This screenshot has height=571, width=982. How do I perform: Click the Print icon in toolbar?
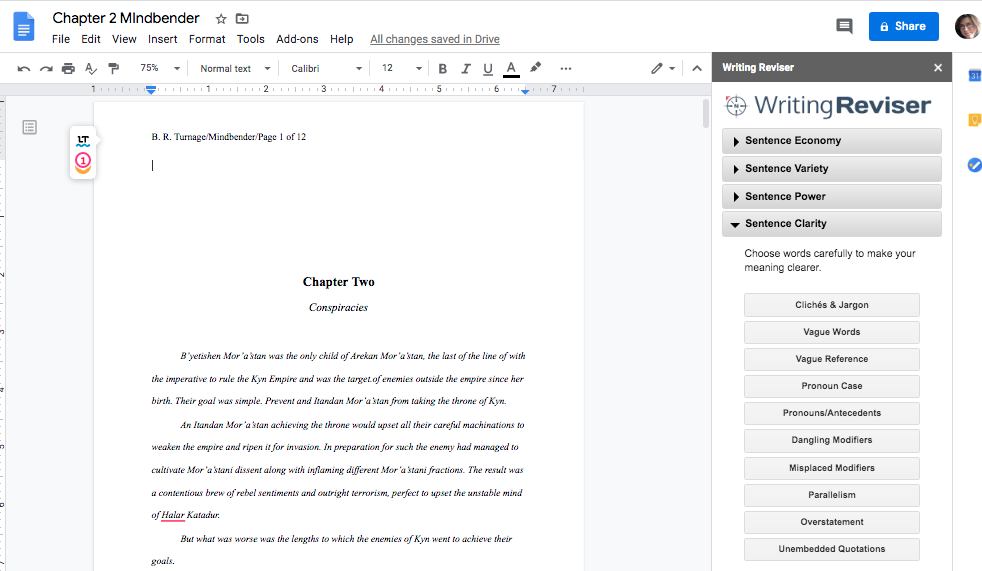click(x=68, y=69)
